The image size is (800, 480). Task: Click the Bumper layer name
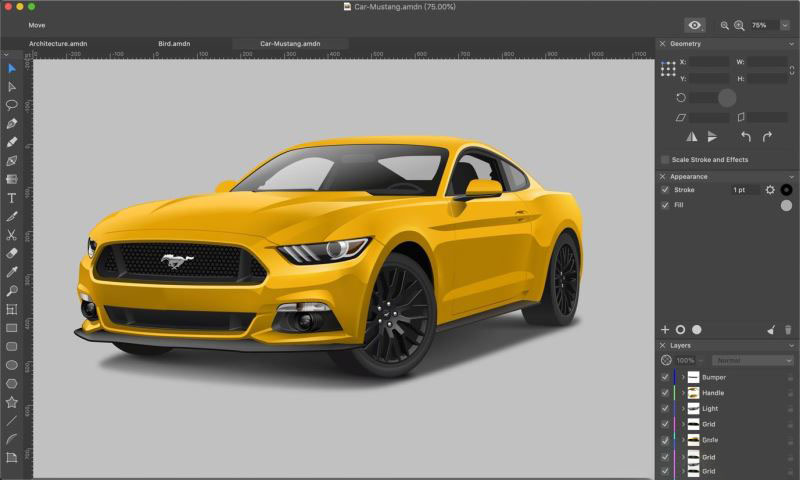(714, 377)
